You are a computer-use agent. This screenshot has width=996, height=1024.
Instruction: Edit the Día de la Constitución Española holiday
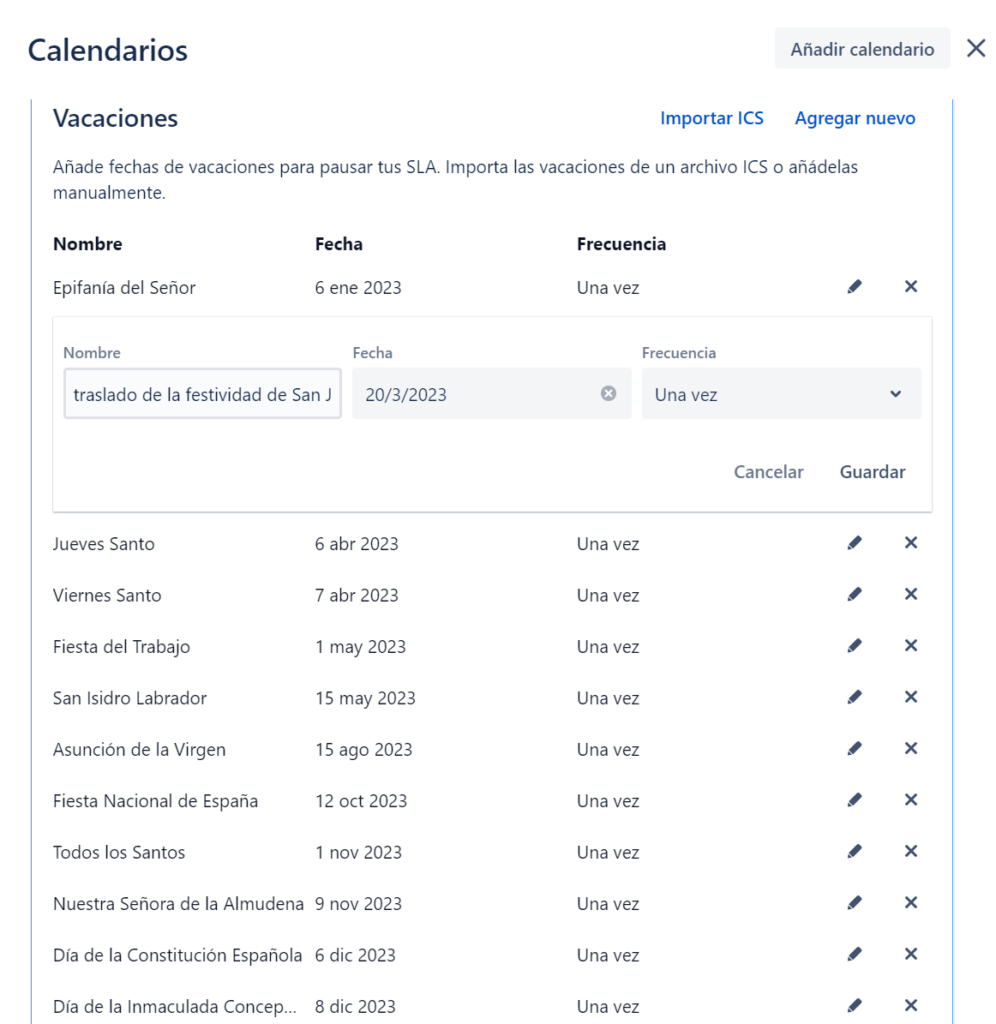(x=853, y=955)
